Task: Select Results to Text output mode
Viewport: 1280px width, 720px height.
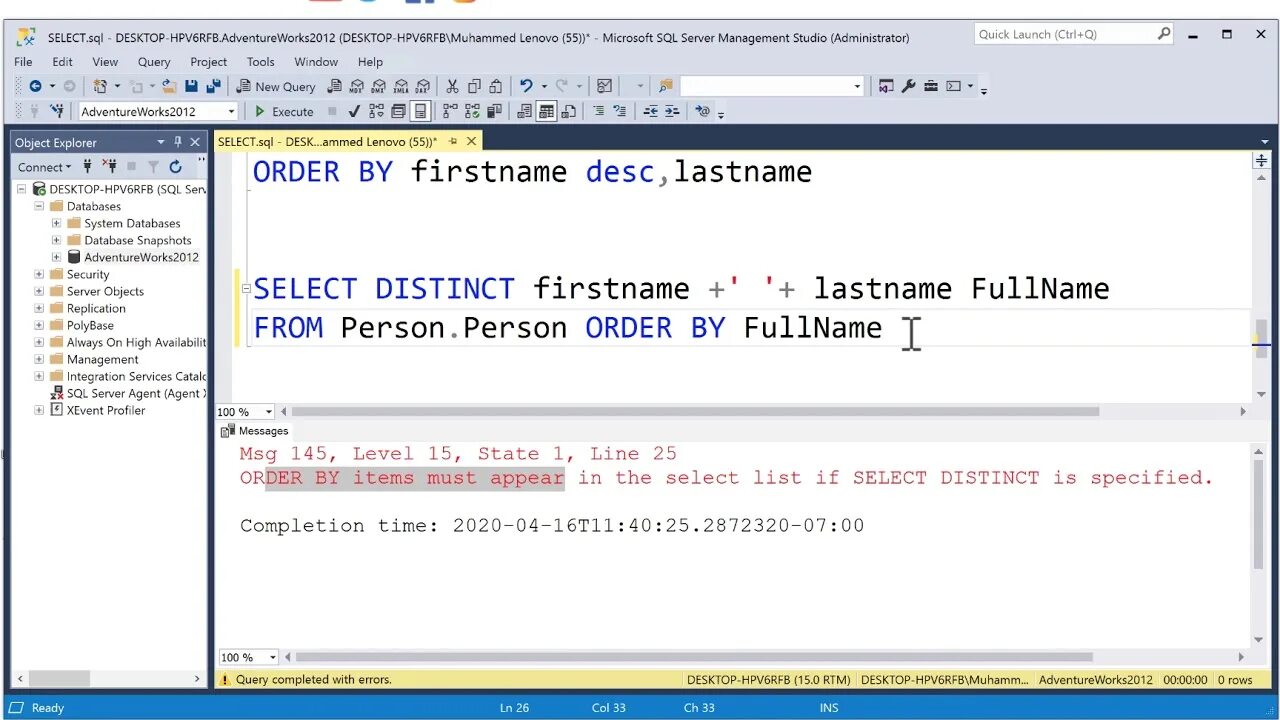Action: (x=525, y=111)
